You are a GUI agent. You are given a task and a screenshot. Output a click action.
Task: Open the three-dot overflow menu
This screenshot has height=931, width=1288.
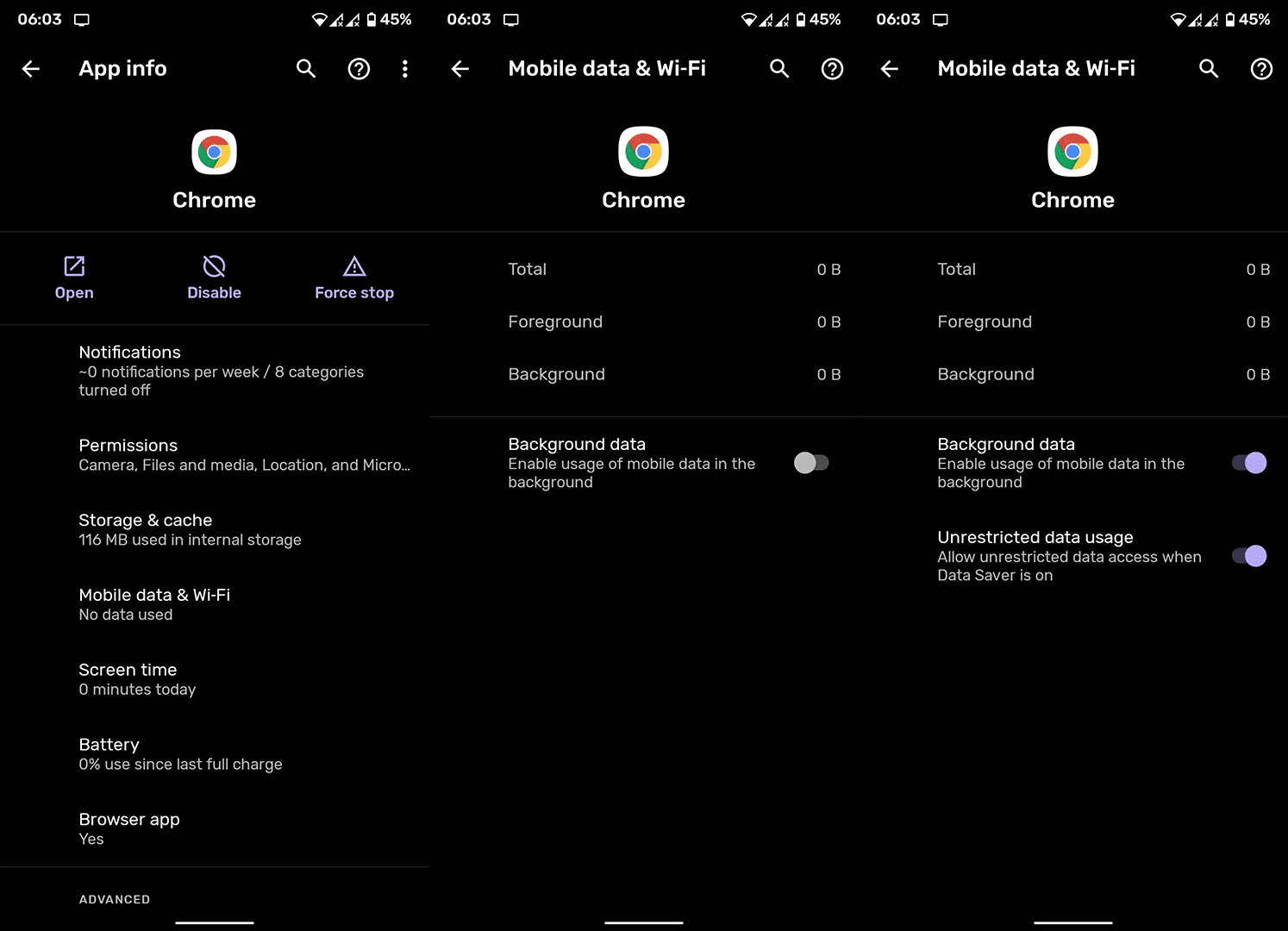405,69
